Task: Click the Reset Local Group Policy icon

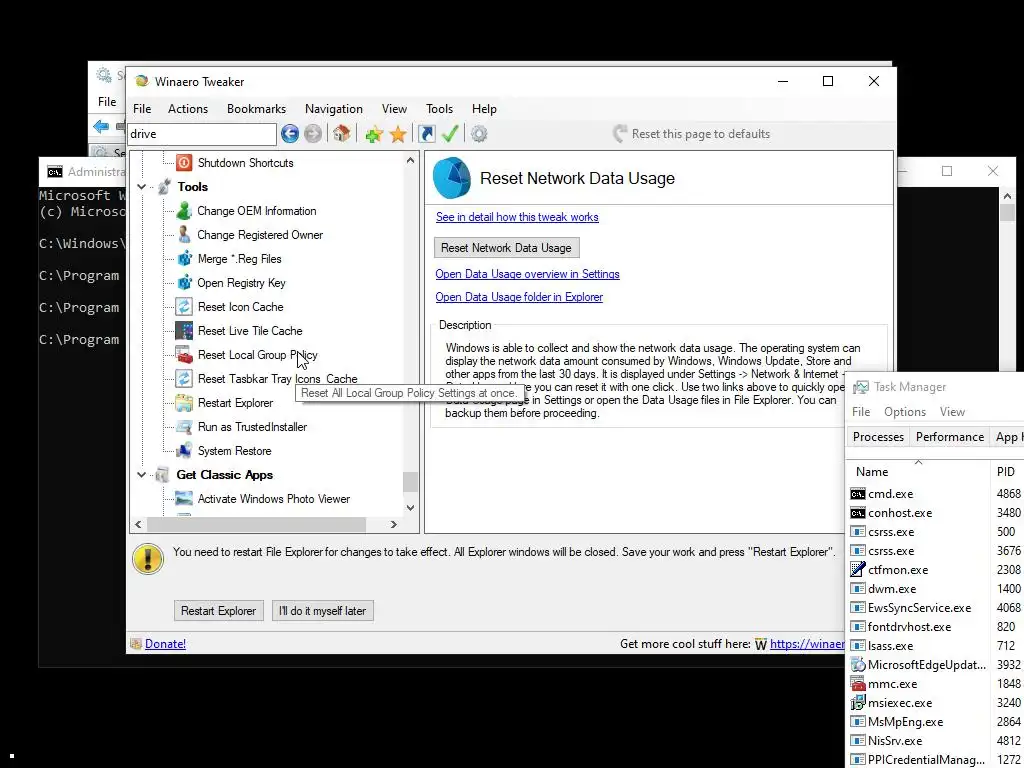Action: coord(184,355)
